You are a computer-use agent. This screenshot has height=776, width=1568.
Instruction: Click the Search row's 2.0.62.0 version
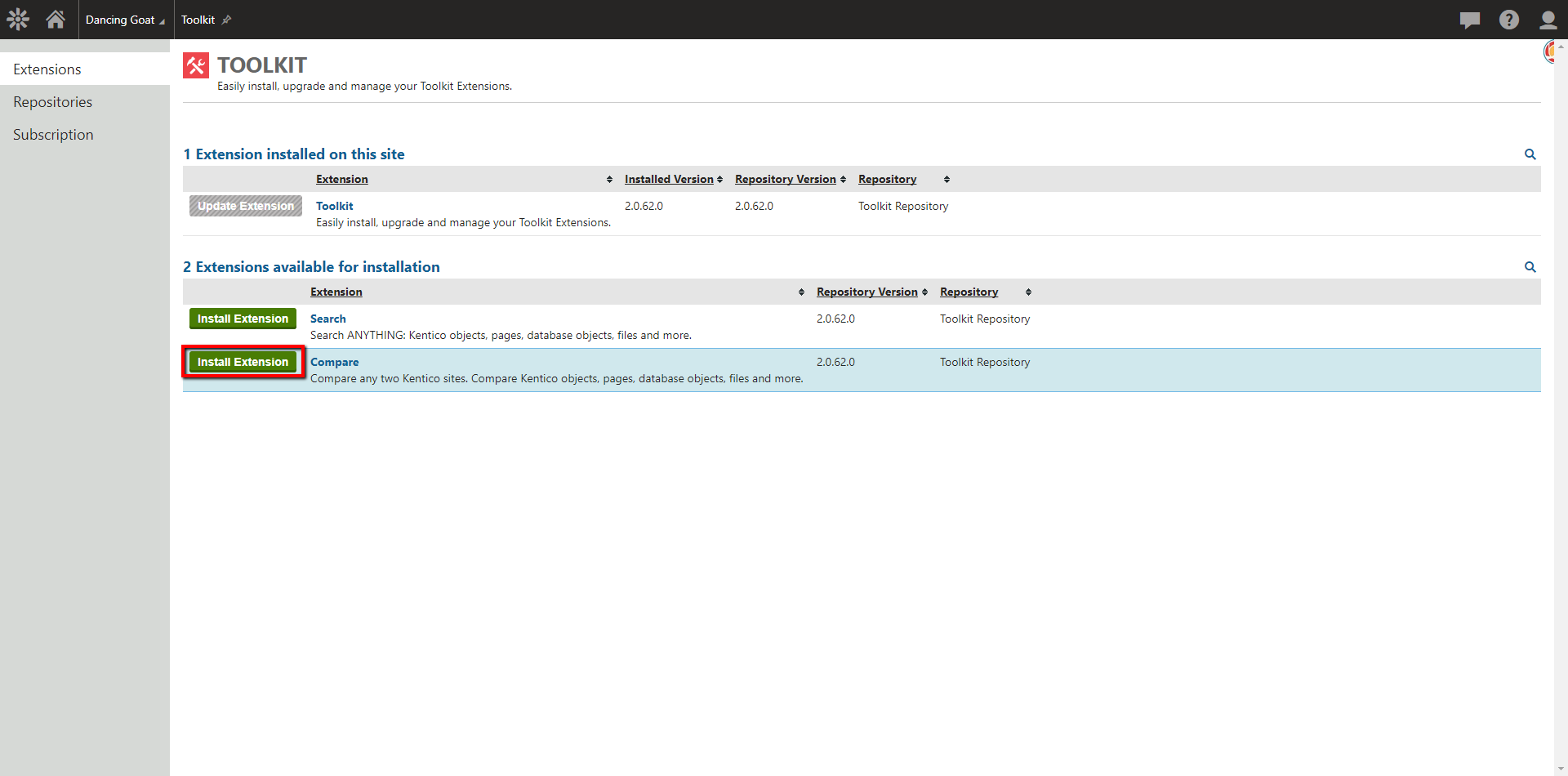[835, 319]
